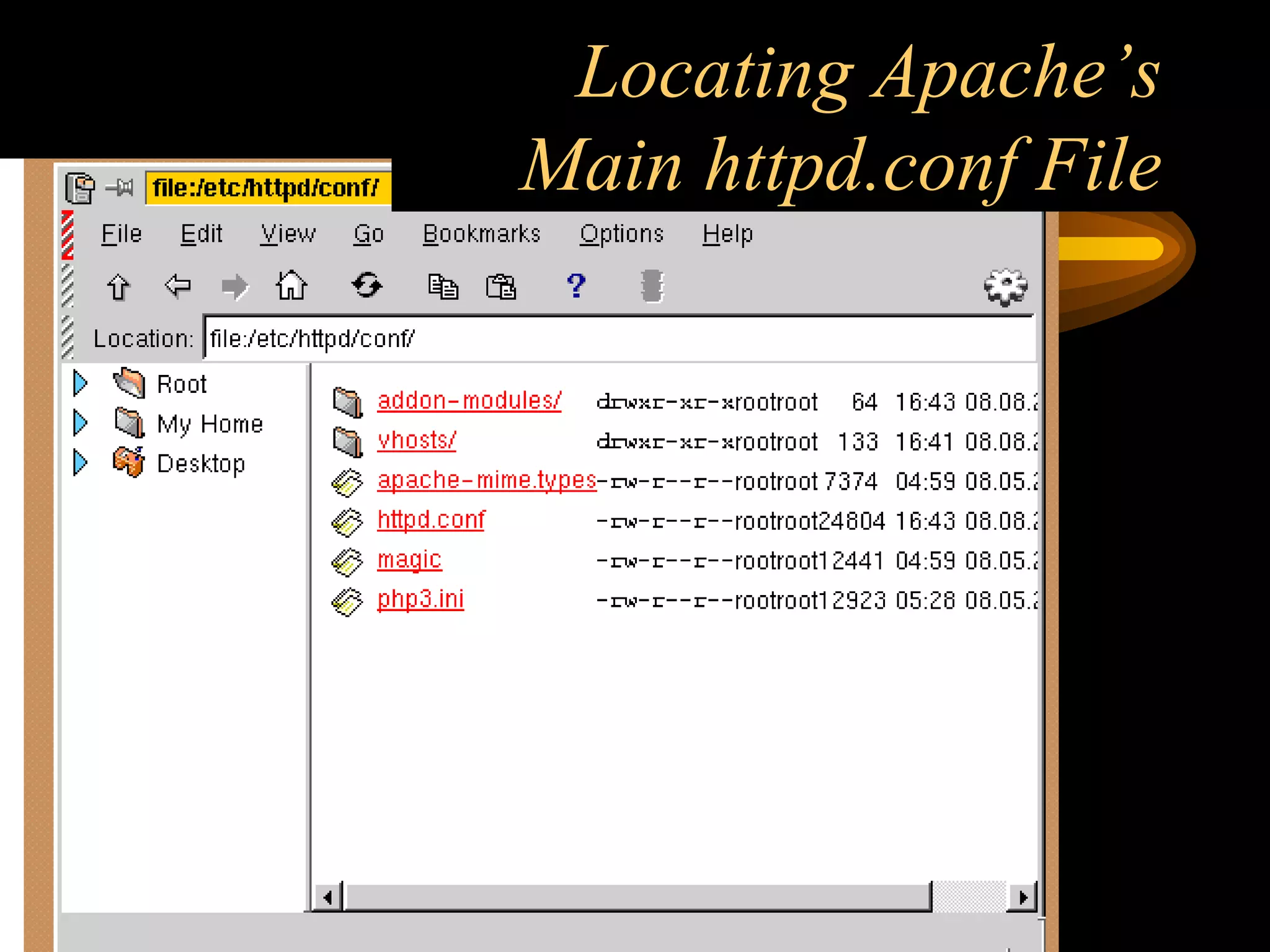The height and width of the screenshot is (952, 1270).
Task: Click the My Home folder icon
Action: pyautogui.click(x=130, y=422)
